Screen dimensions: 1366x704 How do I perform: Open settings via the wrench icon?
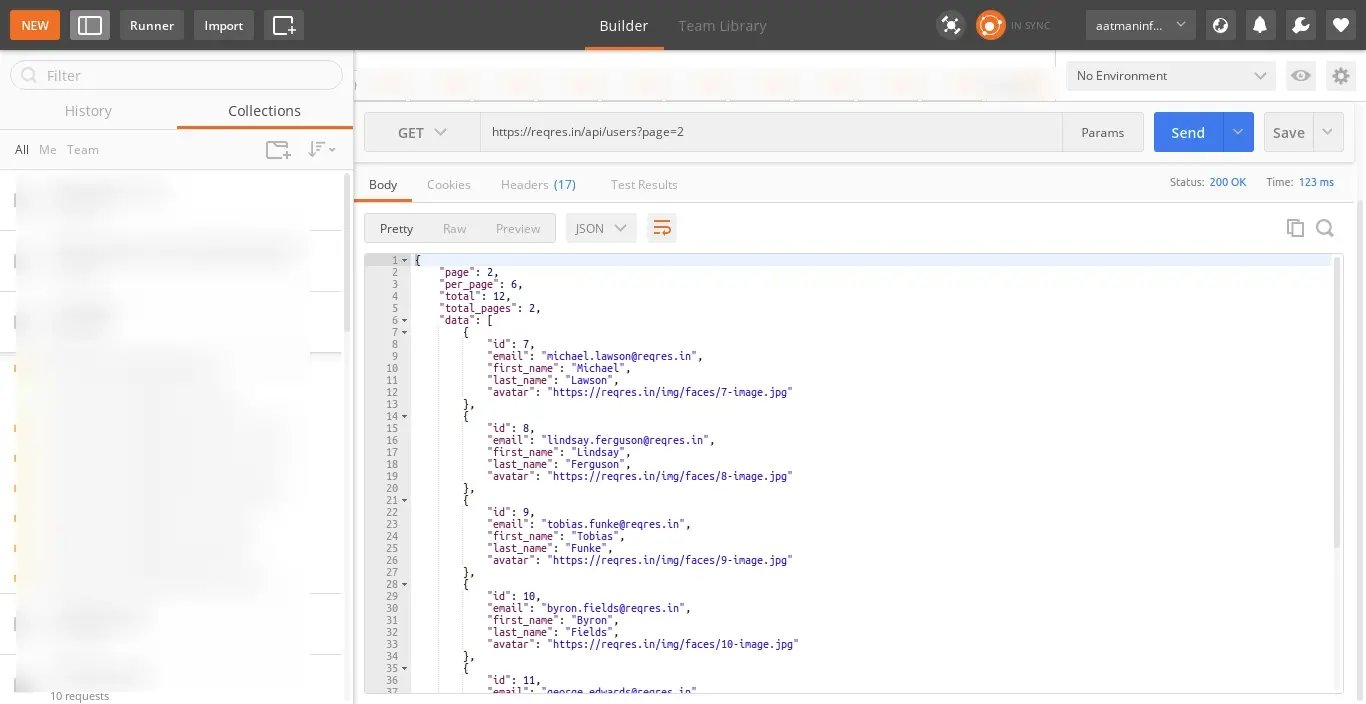pyautogui.click(x=1301, y=25)
